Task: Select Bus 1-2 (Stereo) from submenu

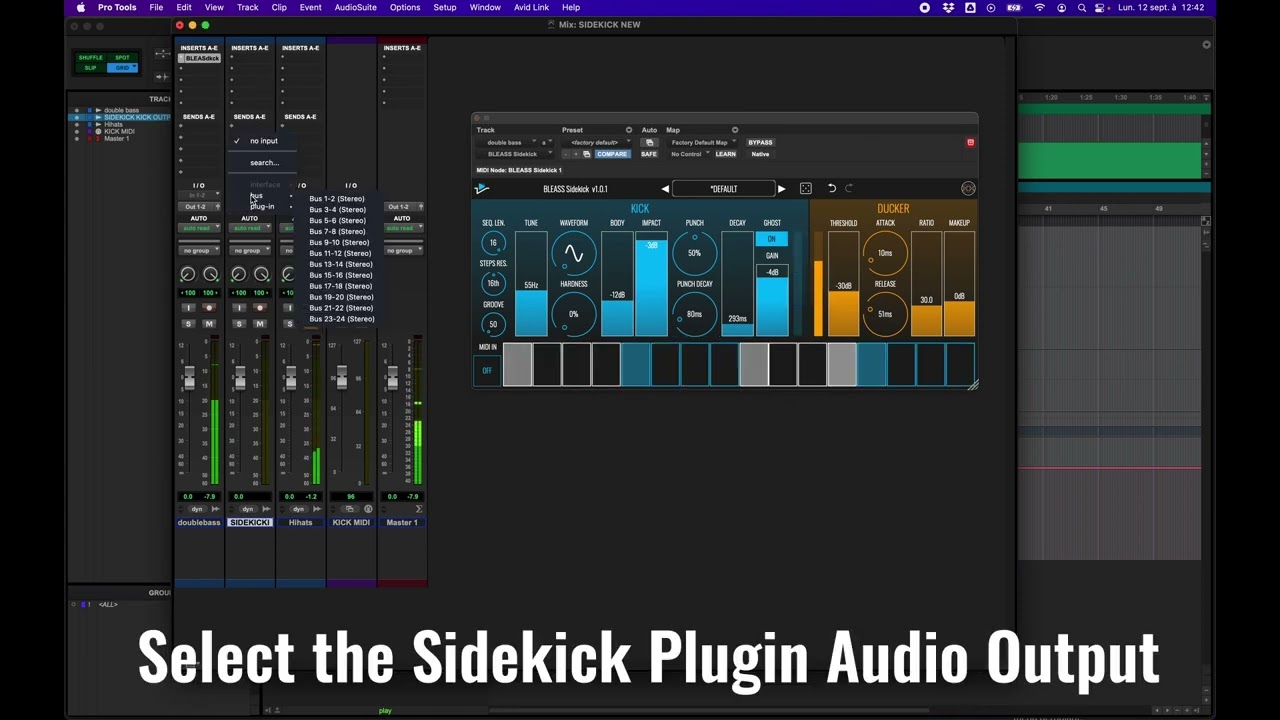Action: 337,199
